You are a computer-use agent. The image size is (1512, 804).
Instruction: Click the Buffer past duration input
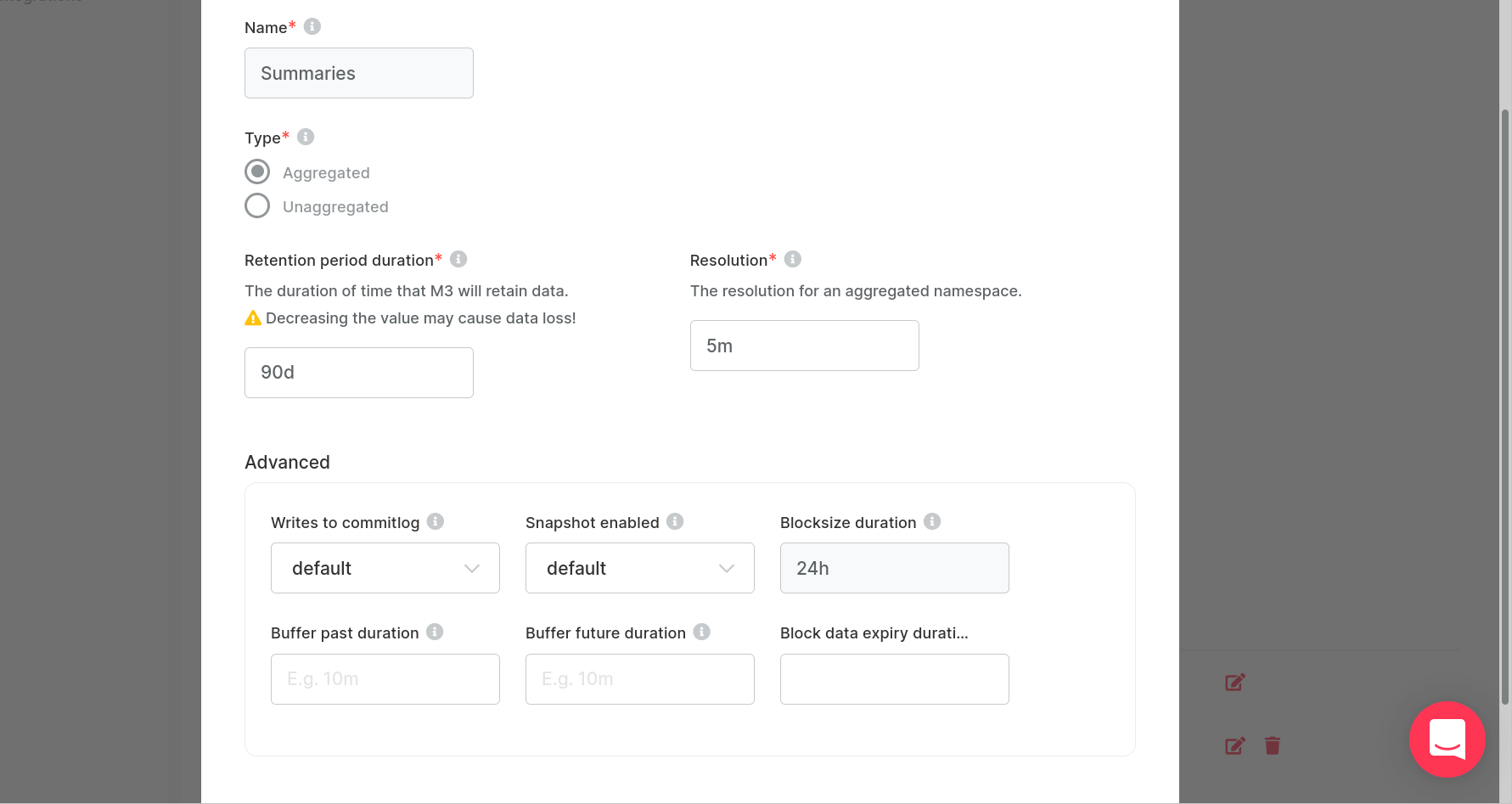(385, 678)
